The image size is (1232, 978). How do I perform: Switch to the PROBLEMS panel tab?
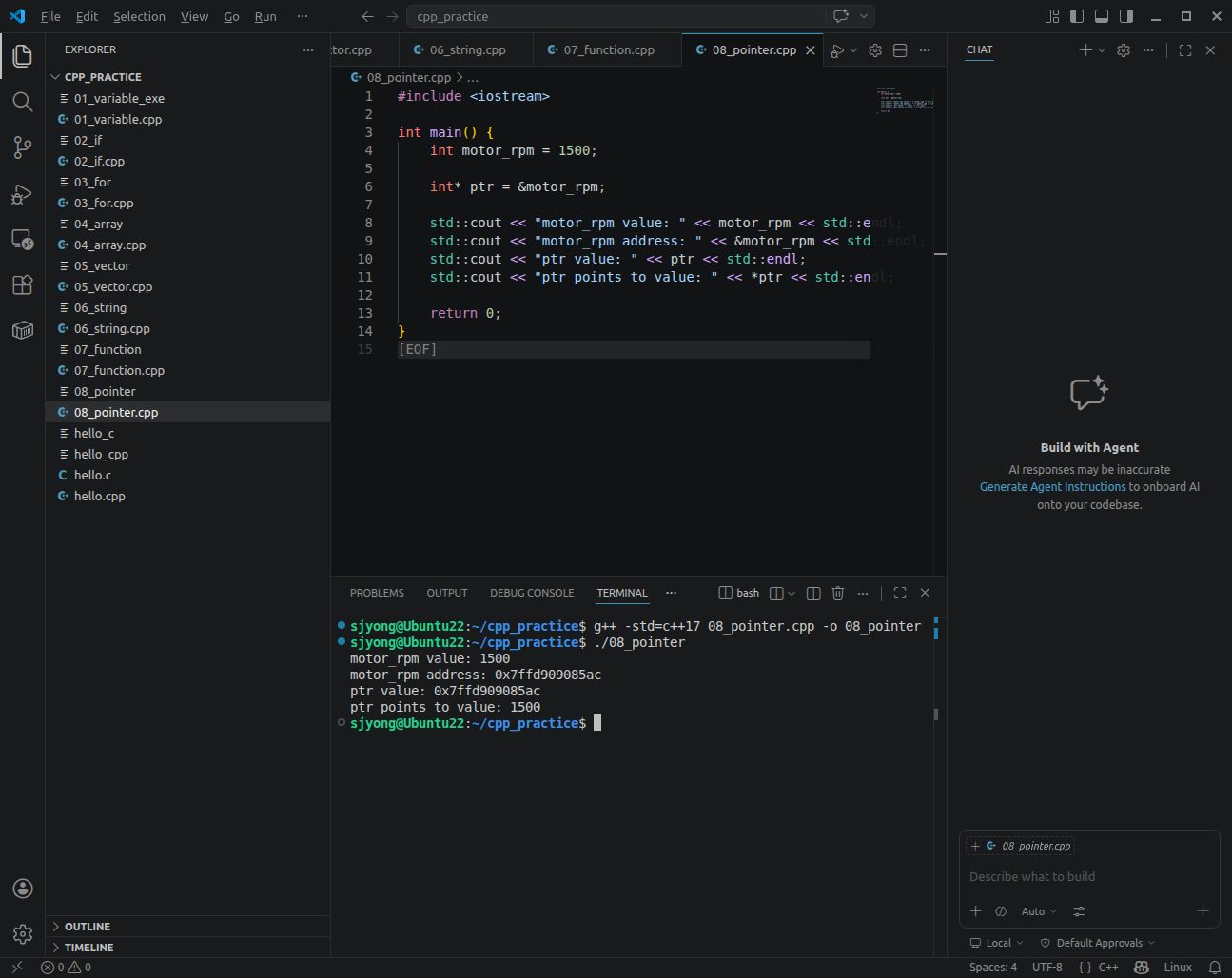pyautogui.click(x=377, y=593)
